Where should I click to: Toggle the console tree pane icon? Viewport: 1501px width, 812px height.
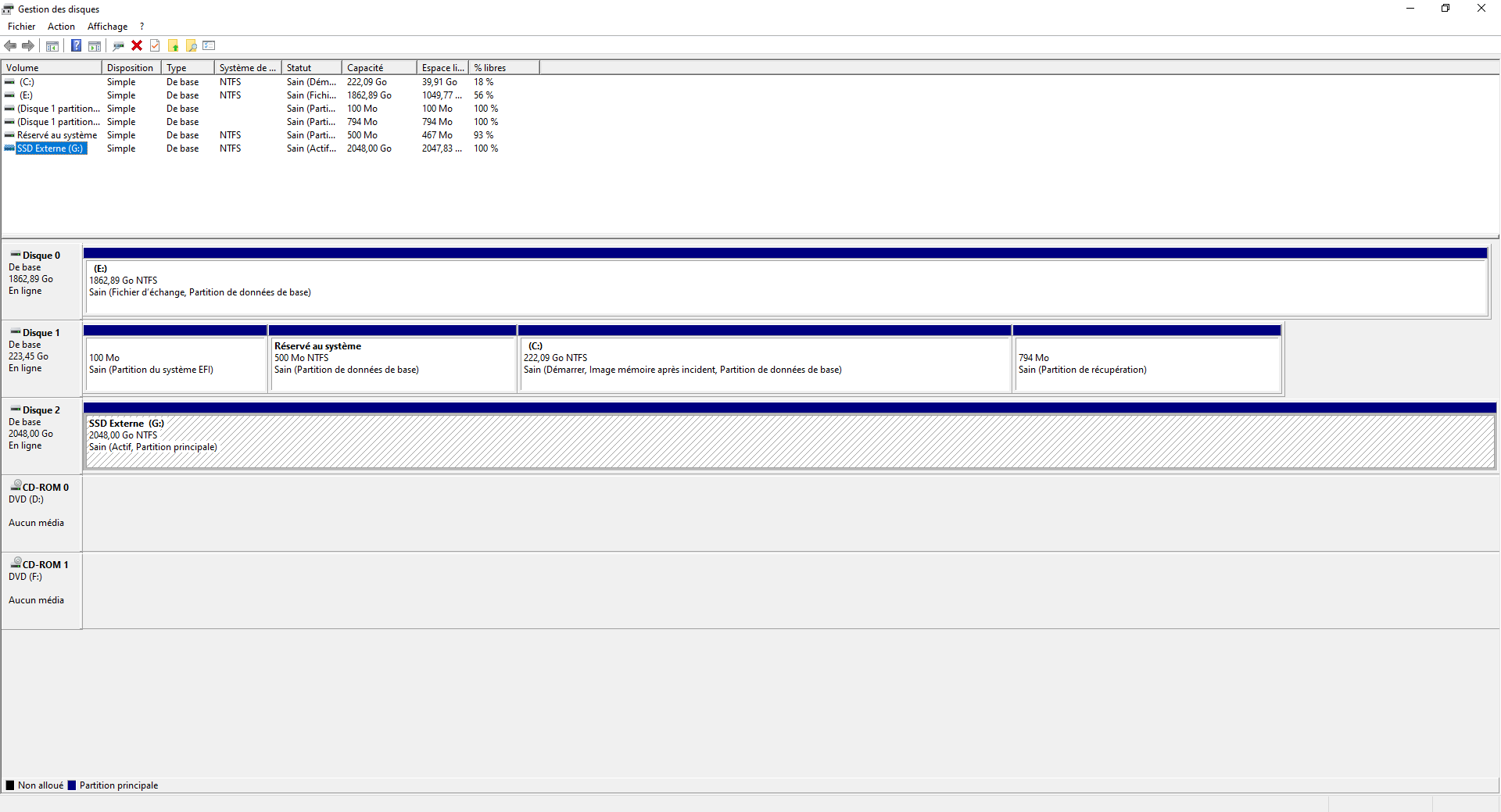[52, 46]
